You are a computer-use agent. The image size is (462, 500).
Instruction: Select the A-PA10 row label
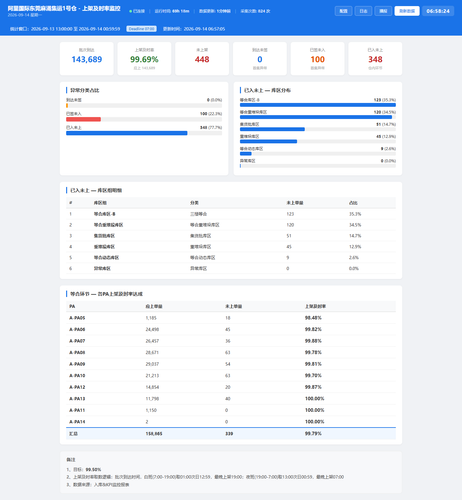tap(77, 376)
